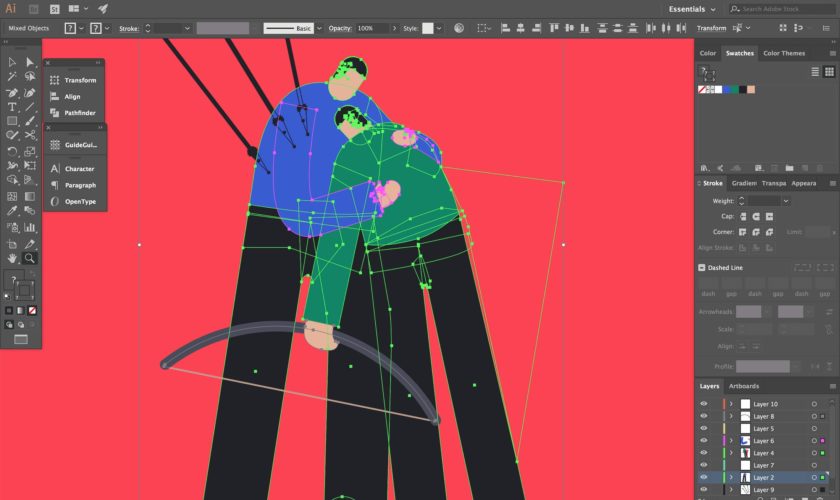Toggle visibility of Layer 4

(704, 453)
